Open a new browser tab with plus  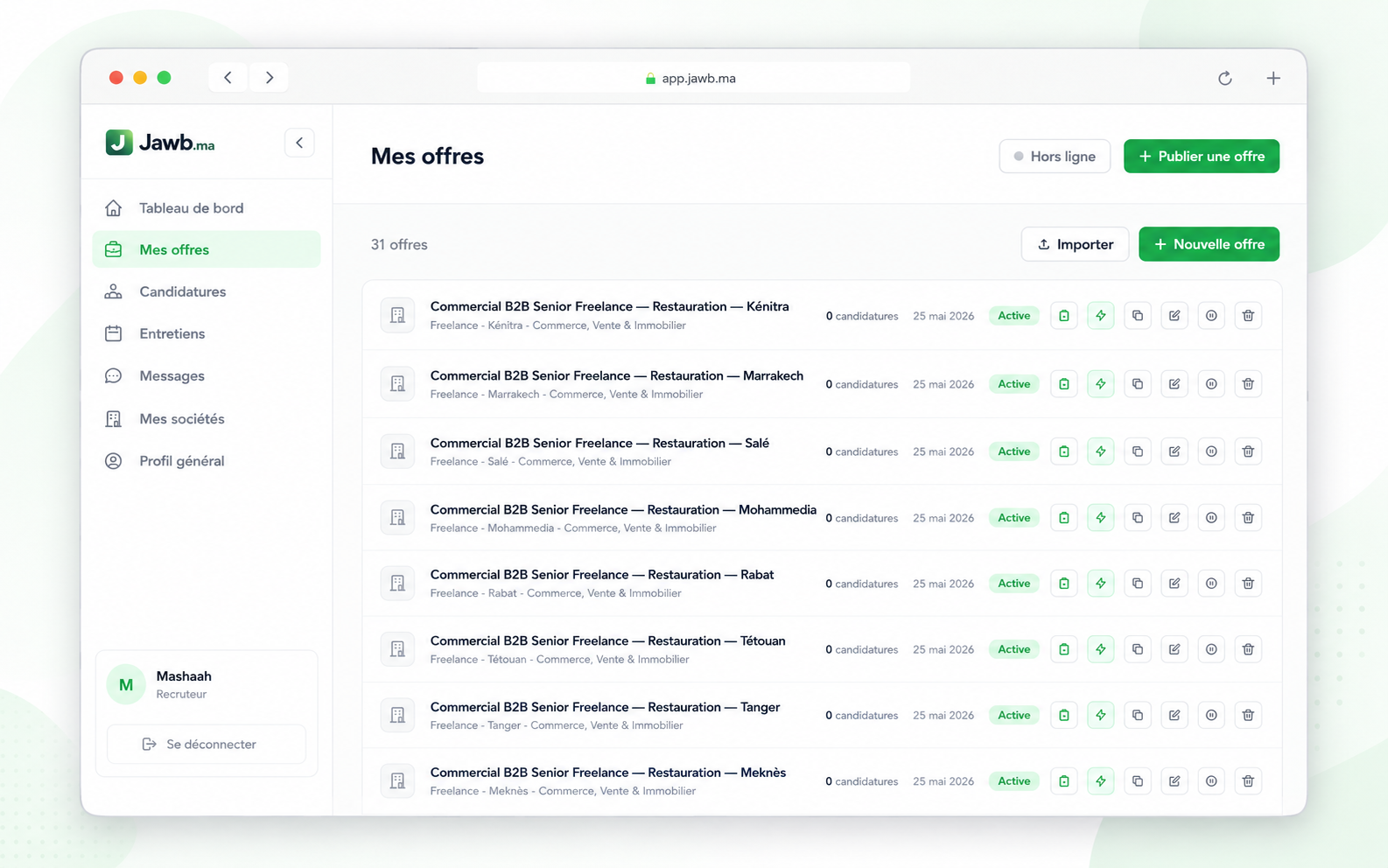point(1273,78)
